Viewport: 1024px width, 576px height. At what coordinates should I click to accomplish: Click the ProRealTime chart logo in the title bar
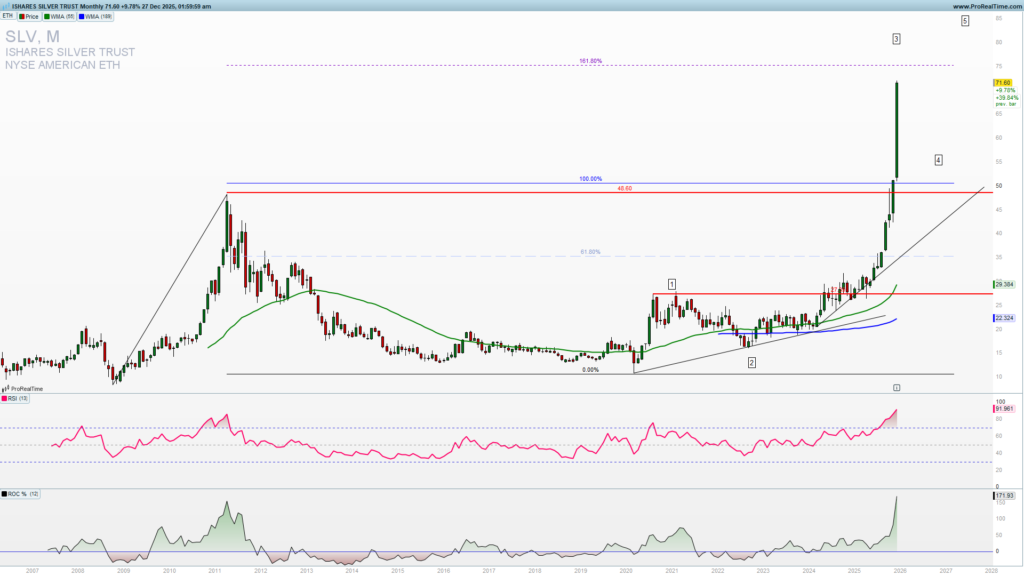click(7, 6)
